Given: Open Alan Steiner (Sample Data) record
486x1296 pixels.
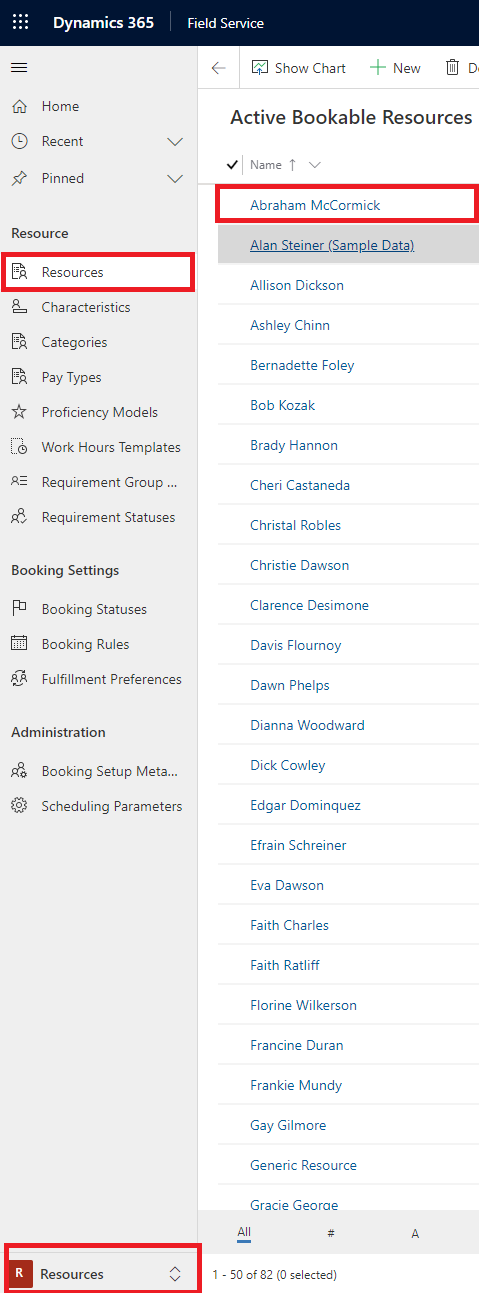Looking at the screenshot, I should point(332,245).
